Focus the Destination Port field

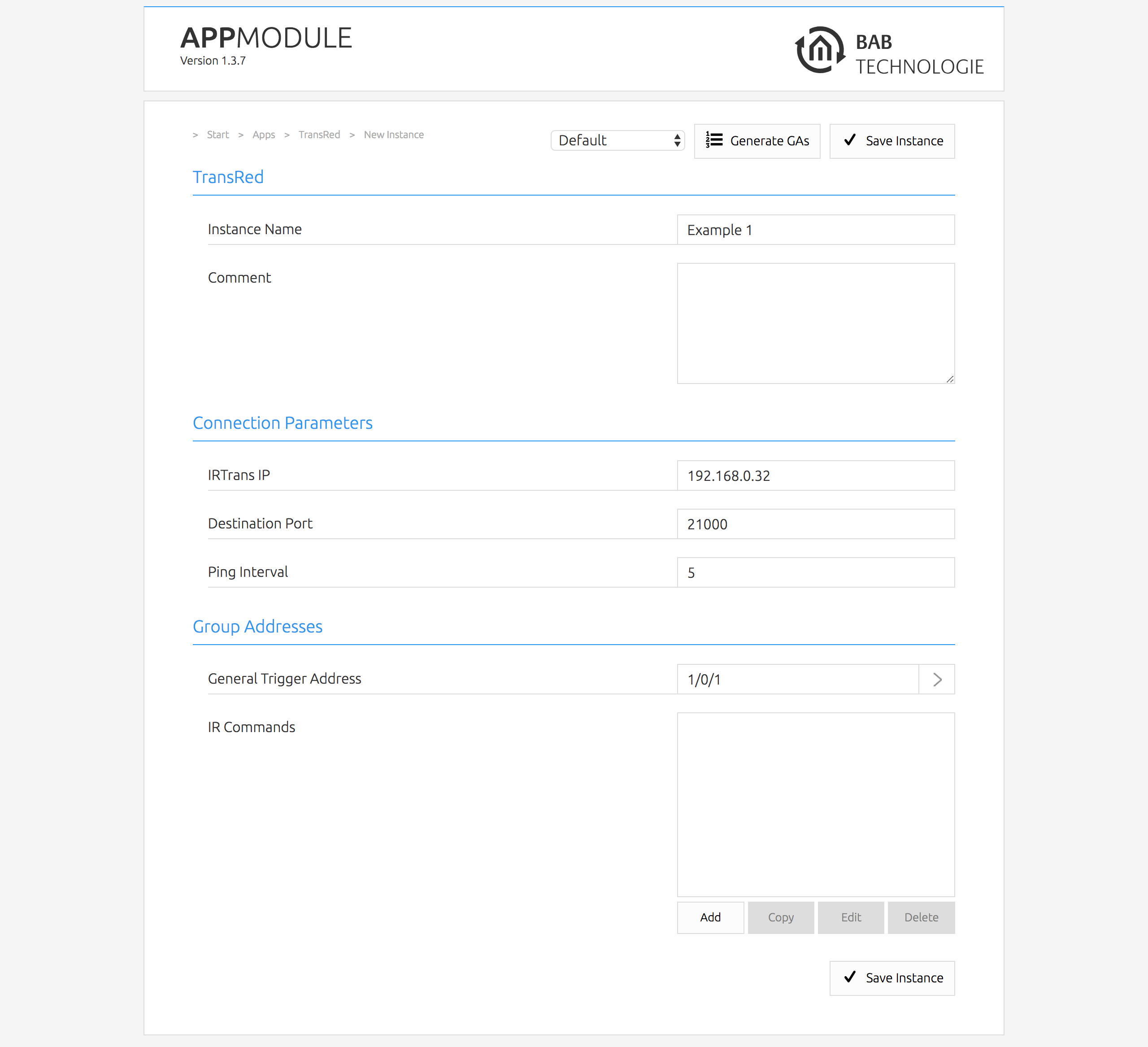[x=816, y=524]
